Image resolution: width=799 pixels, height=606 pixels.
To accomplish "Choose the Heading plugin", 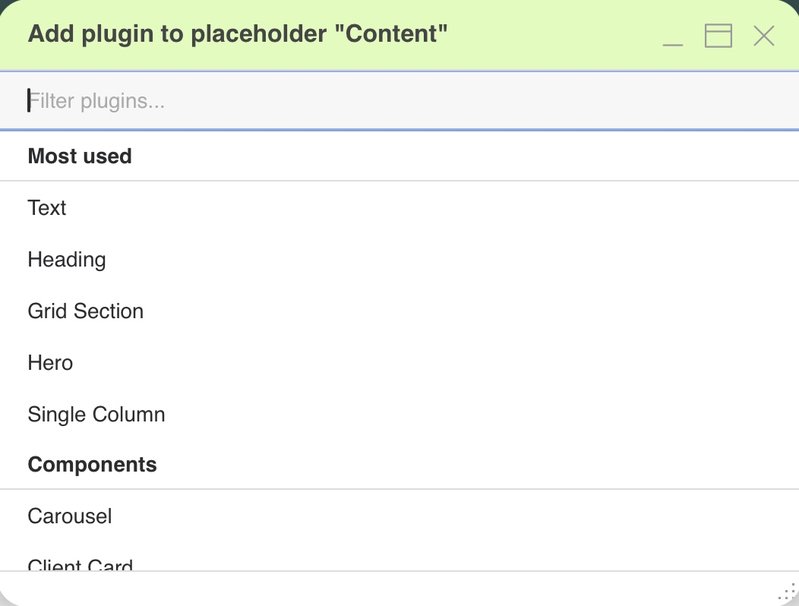I will coord(400,259).
